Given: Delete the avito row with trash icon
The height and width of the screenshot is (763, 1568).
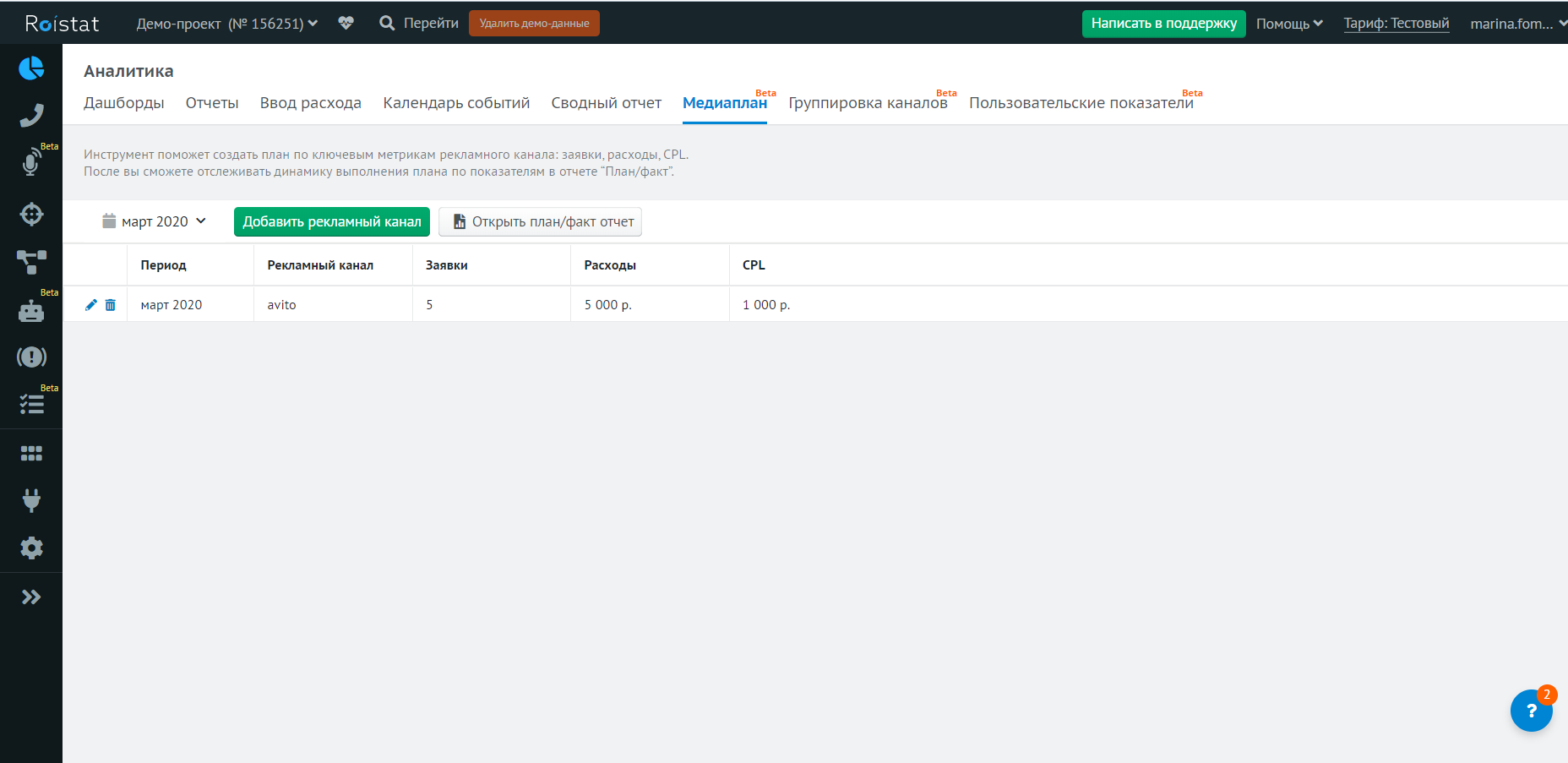Looking at the screenshot, I should point(111,305).
